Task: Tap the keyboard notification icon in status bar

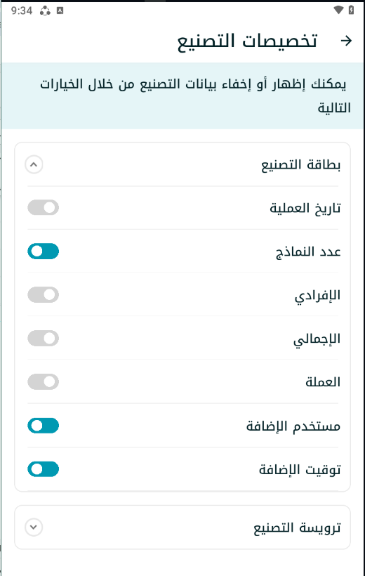Action: click(60, 11)
